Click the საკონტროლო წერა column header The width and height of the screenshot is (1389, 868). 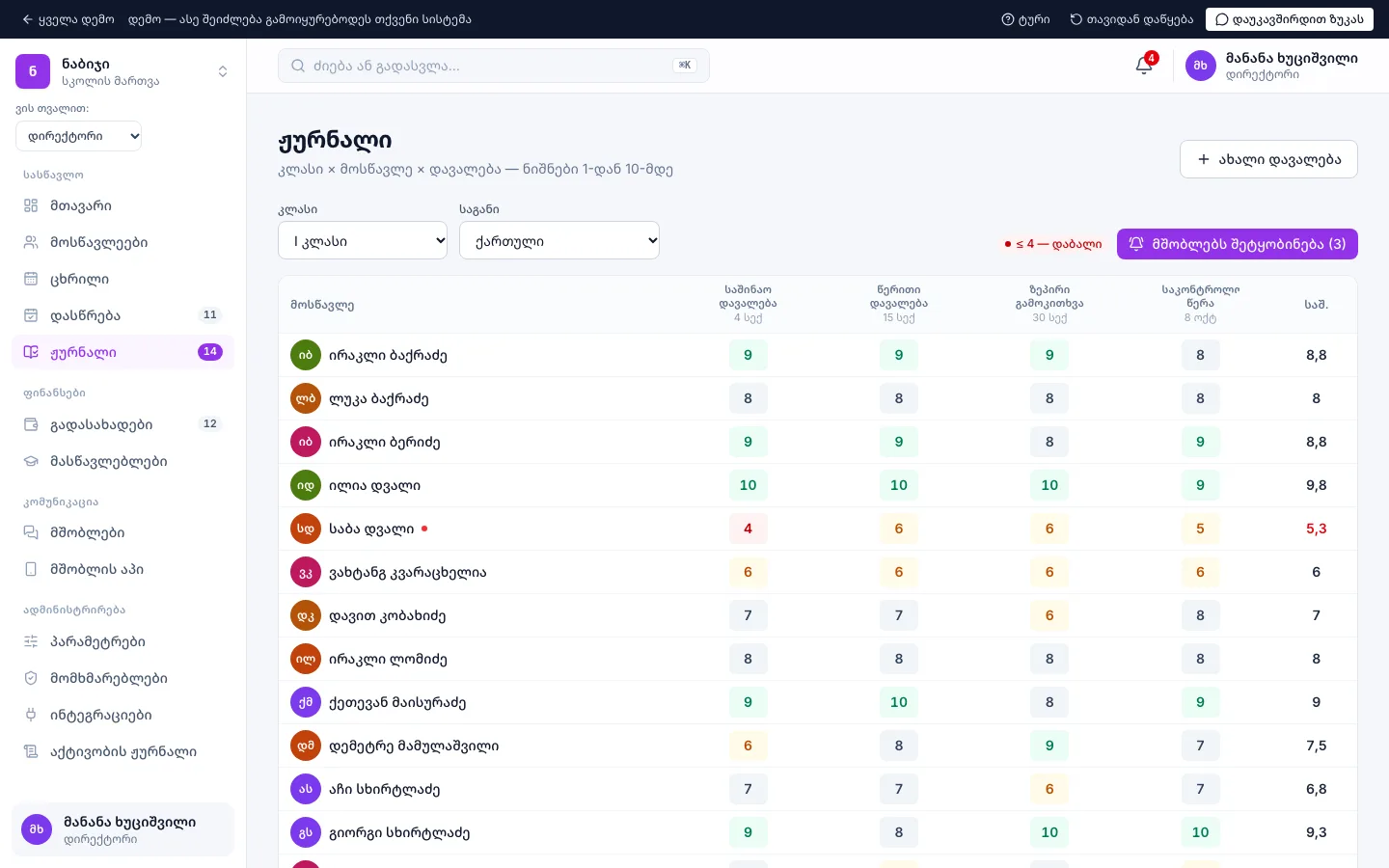tap(1200, 303)
